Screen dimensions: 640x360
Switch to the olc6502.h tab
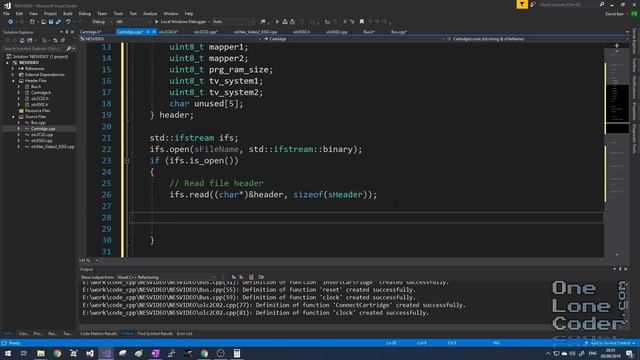coord(302,31)
